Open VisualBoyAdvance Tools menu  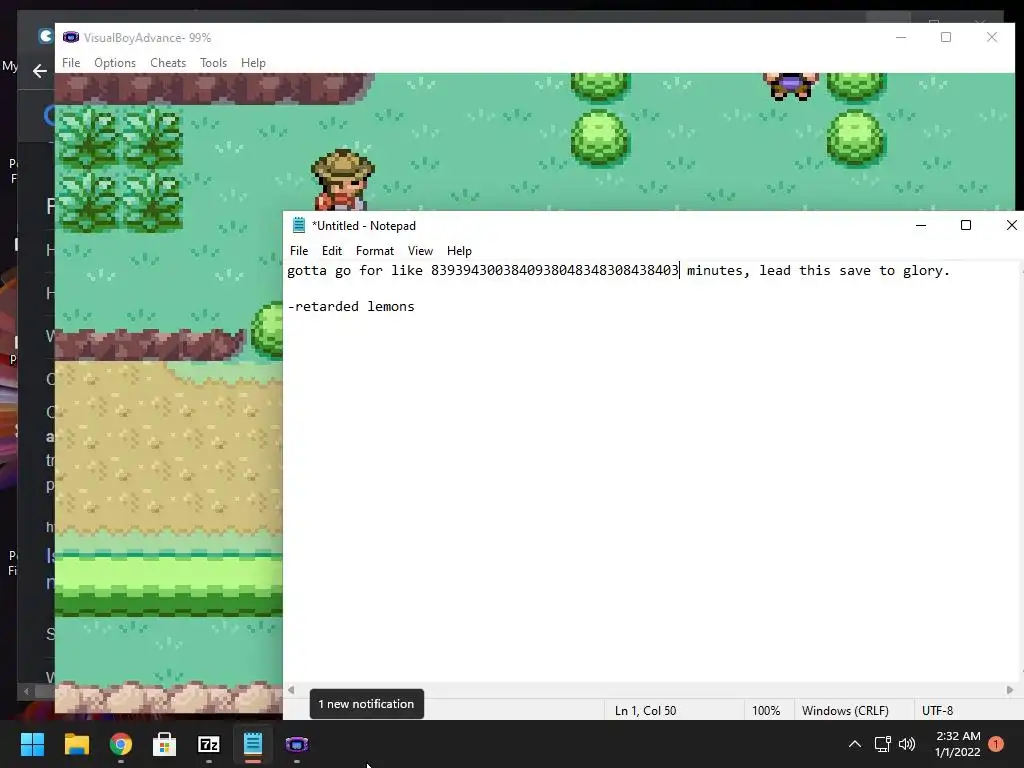(x=213, y=63)
